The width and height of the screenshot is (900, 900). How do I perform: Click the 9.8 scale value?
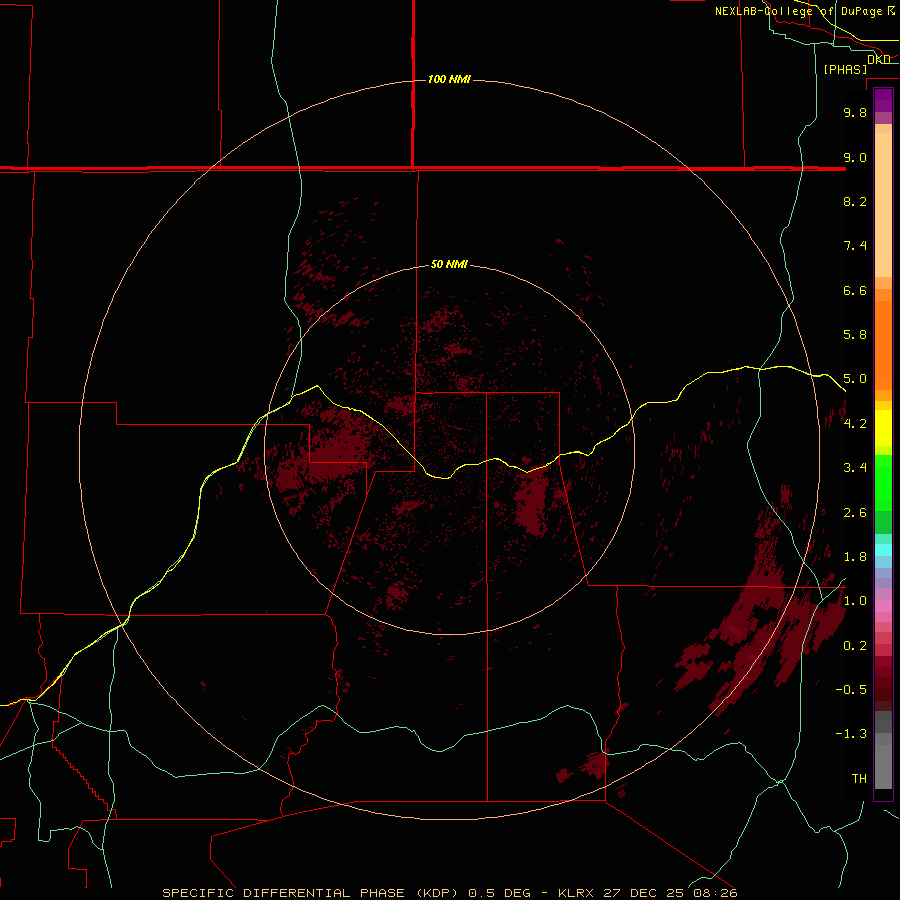(x=855, y=112)
